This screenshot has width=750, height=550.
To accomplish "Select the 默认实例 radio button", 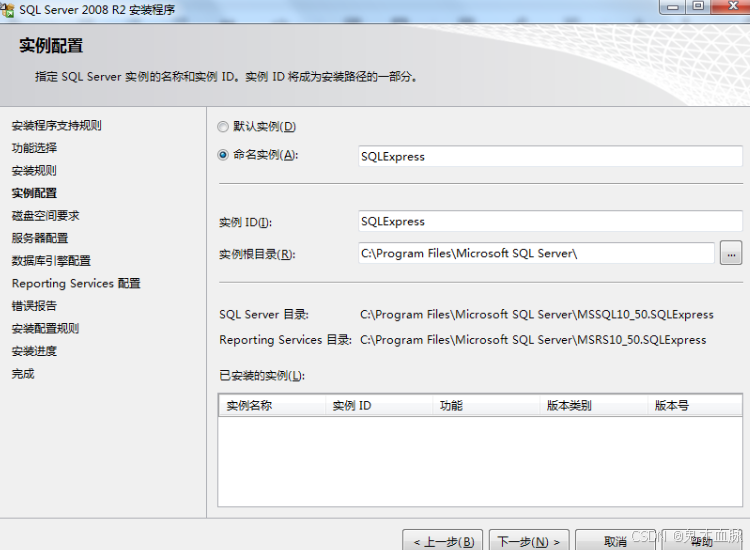I will coord(223,127).
